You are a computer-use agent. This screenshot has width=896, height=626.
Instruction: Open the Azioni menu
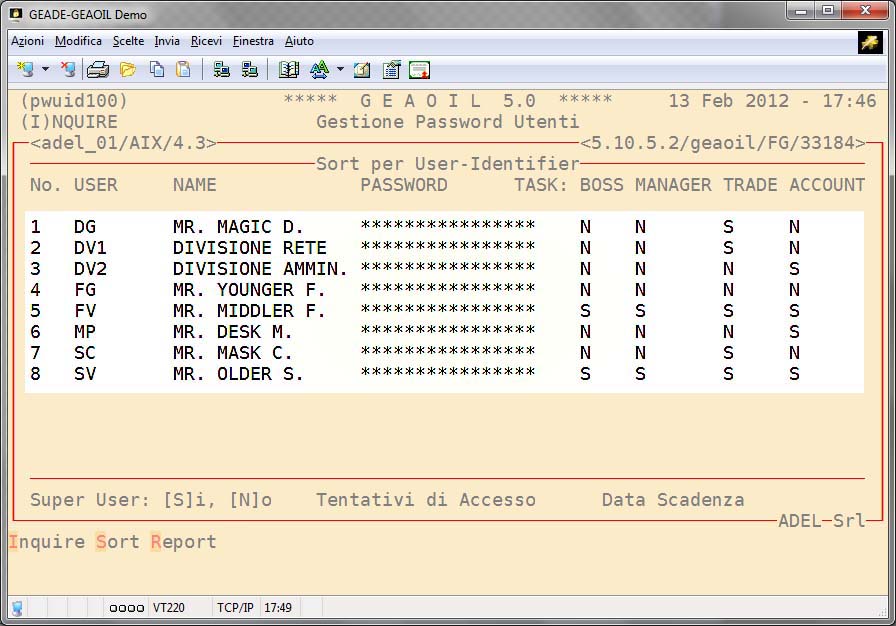(x=27, y=41)
